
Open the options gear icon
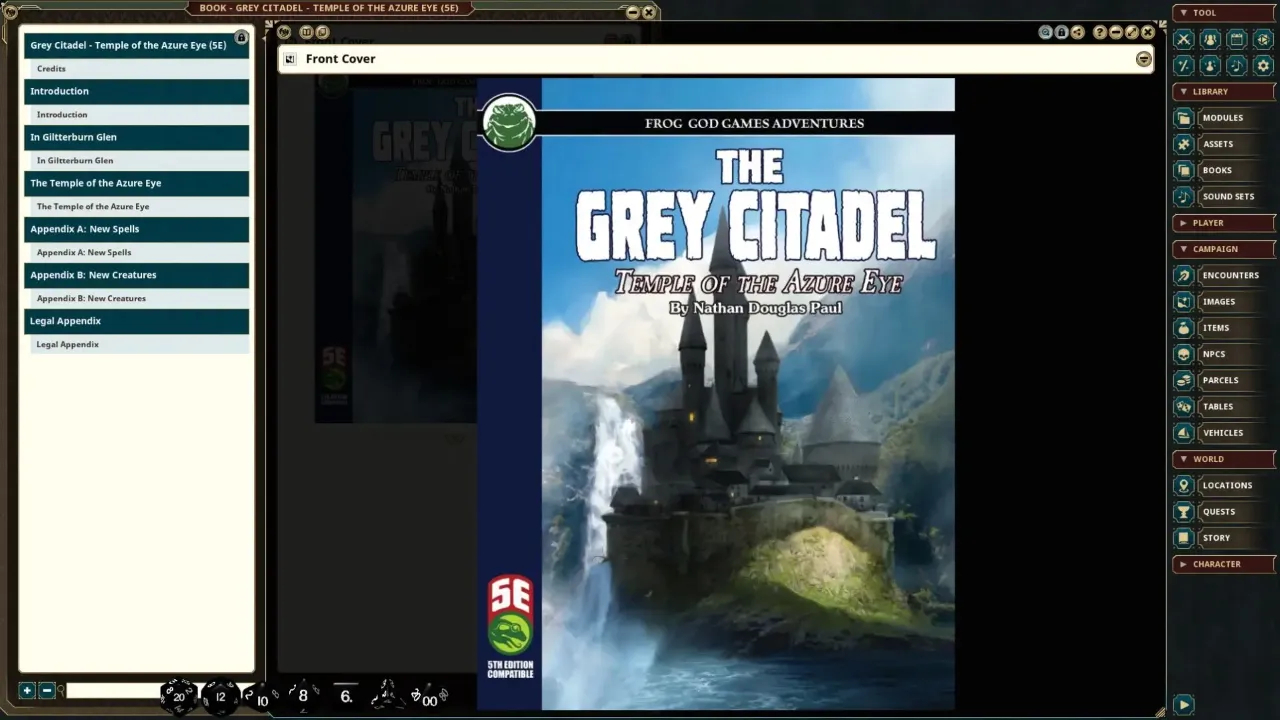pyautogui.click(x=1263, y=65)
